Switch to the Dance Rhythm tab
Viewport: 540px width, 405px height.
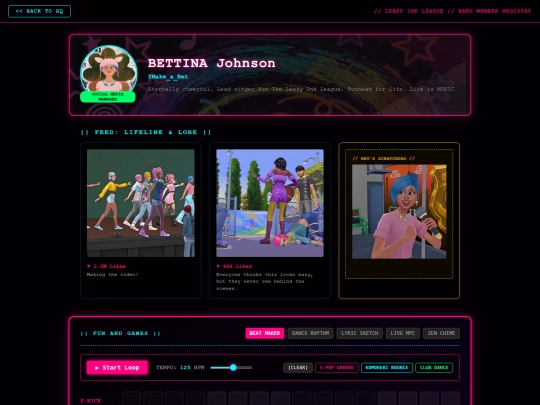[x=310, y=333]
